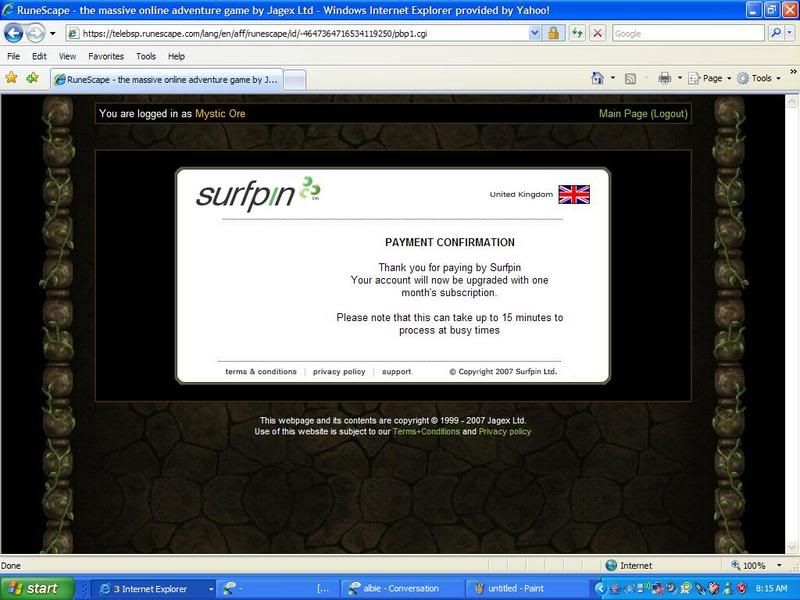Screen dimensions: 800x600
Task: Open the Favorites menu
Action: (106, 56)
